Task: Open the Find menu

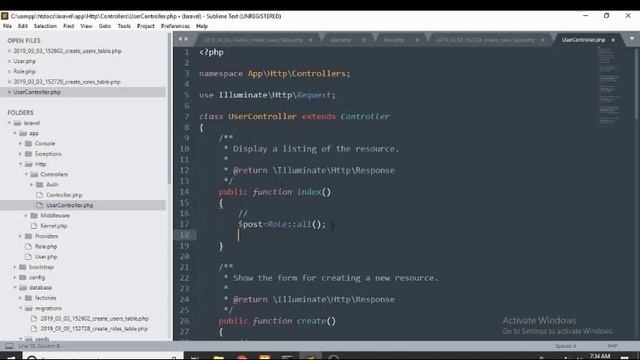Action: pyautogui.click(x=69, y=26)
